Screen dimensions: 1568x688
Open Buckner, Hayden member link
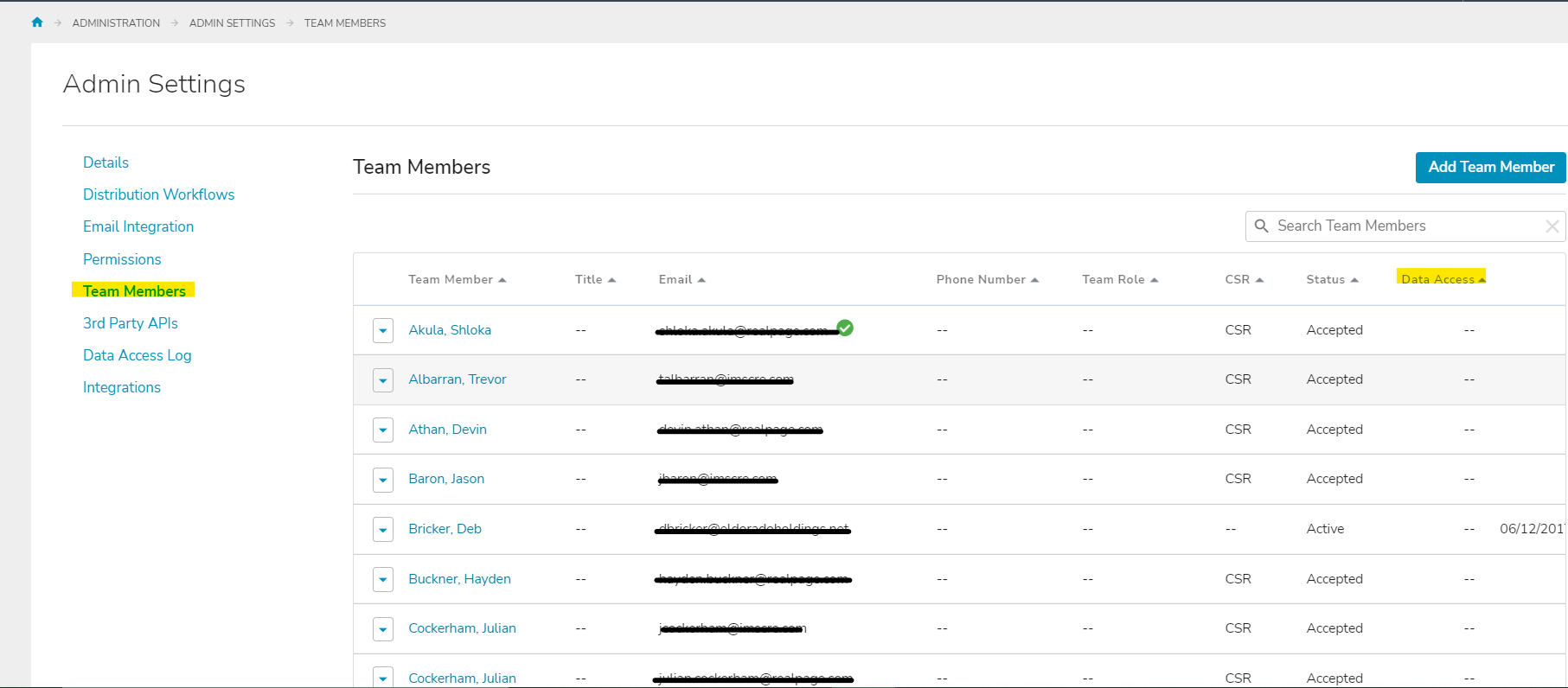pos(459,579)
